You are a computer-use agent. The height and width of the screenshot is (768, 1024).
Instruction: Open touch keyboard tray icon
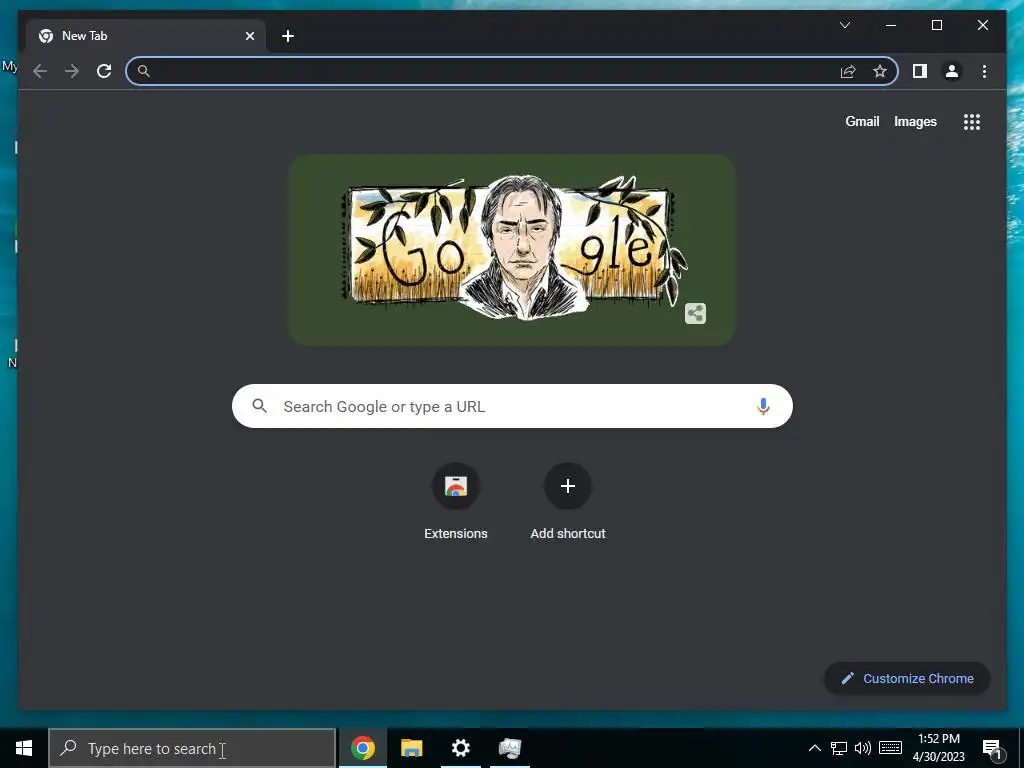coord(890,748)
